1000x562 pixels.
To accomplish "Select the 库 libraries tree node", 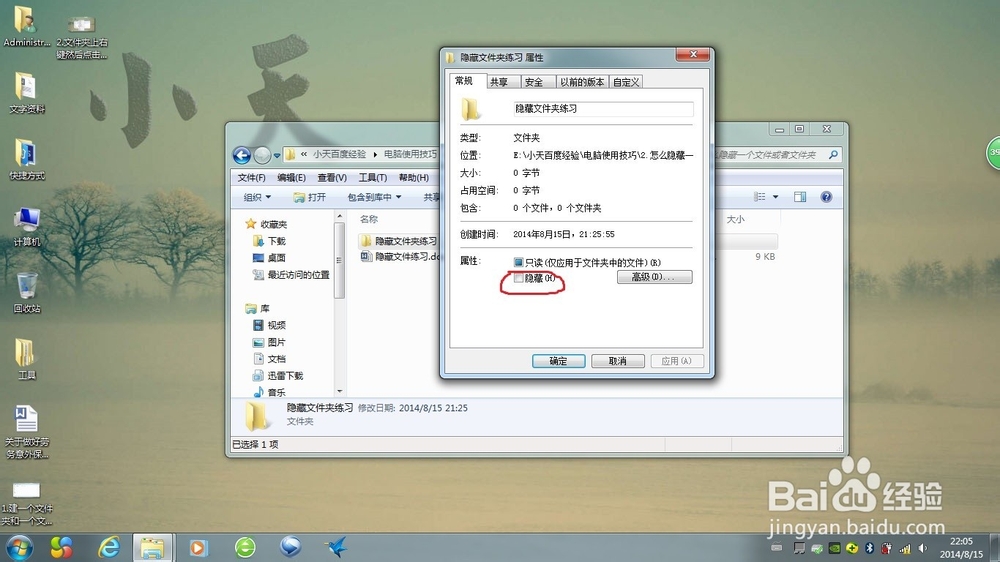I will coord(258,308).
